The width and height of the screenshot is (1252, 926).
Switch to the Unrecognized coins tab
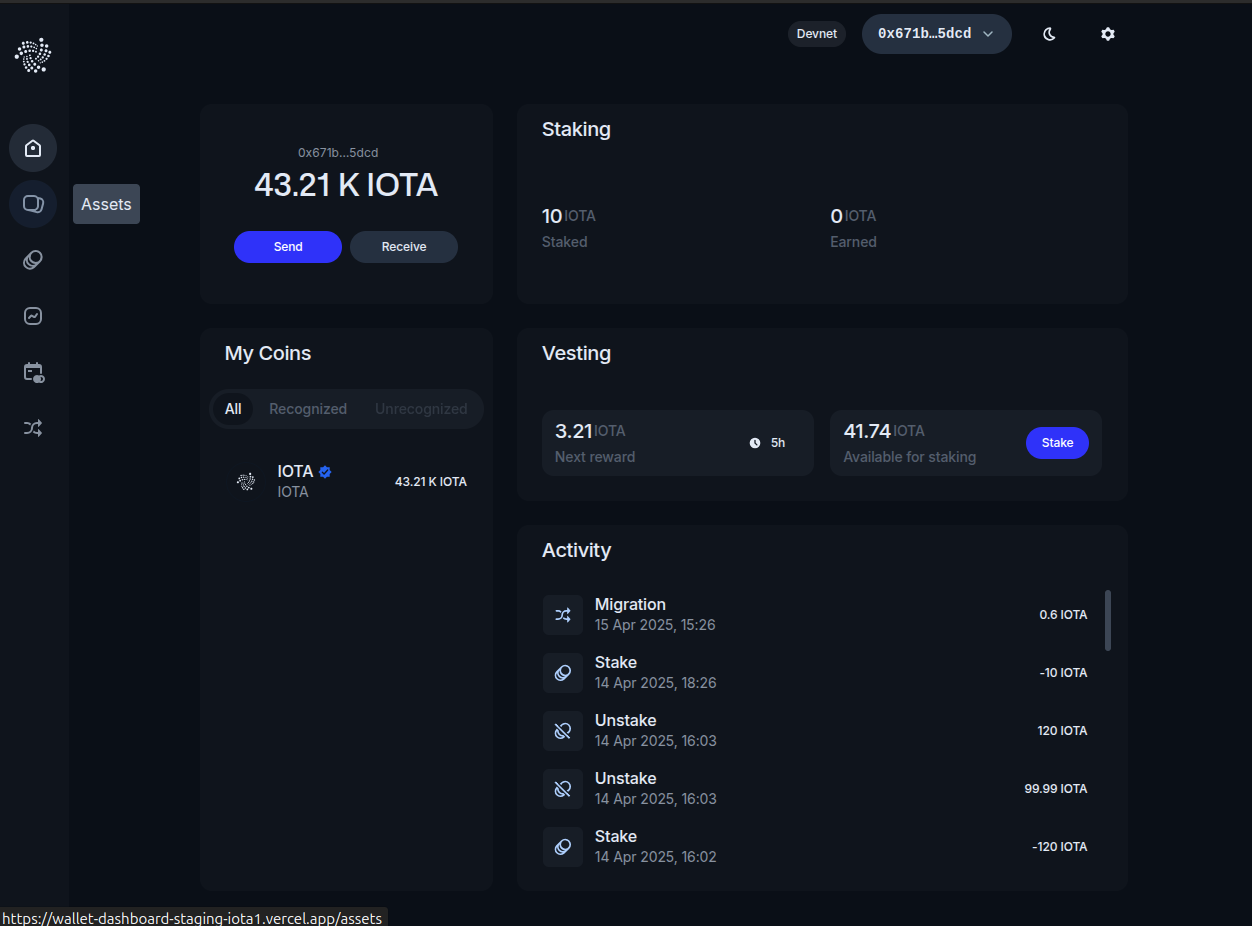pos(421,409)
